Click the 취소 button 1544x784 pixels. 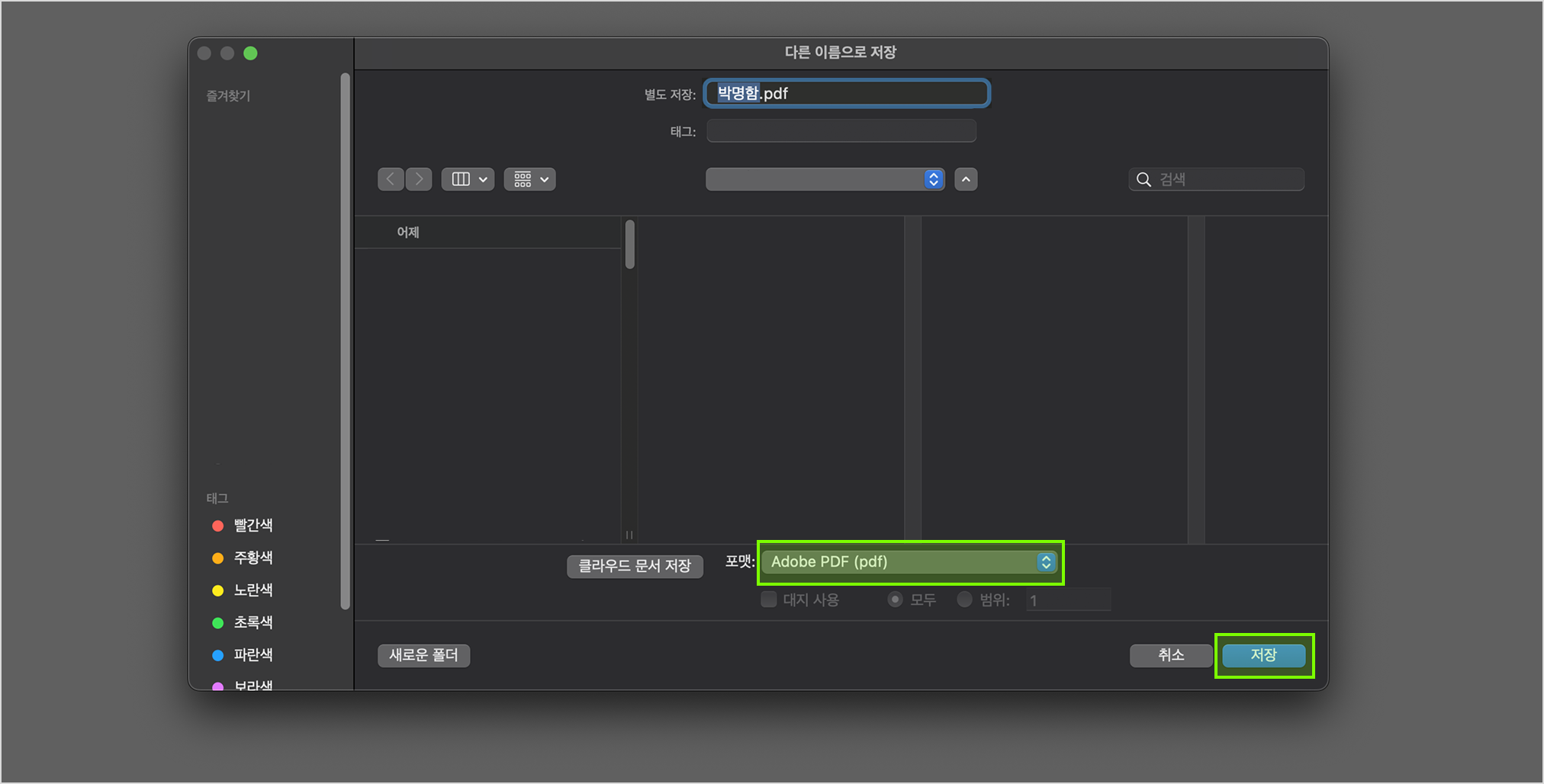pyautogui.click(x=1170, y=655)
